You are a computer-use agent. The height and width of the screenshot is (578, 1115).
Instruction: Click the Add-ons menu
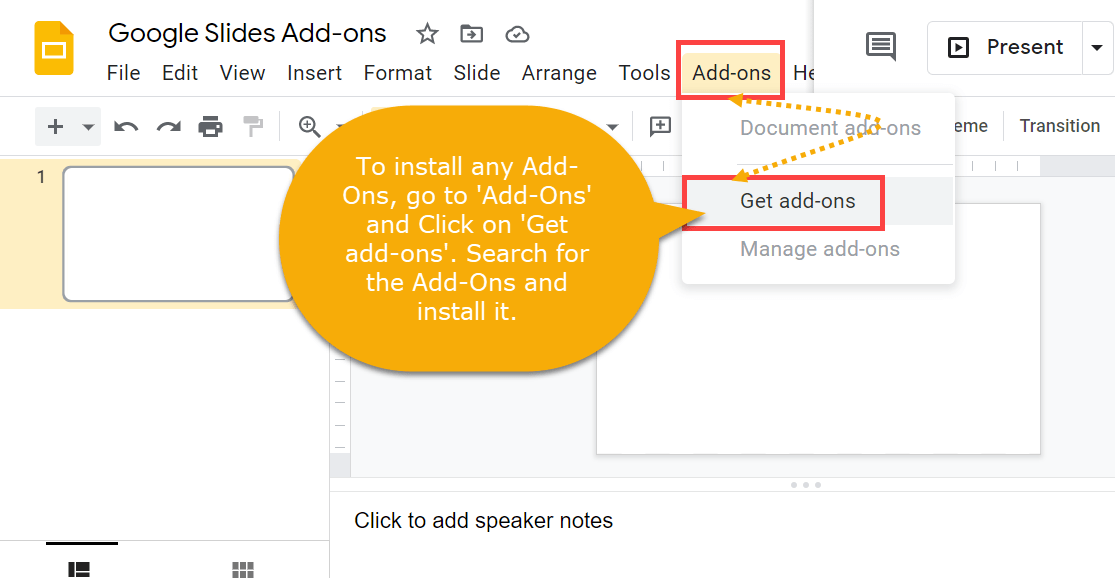[731, 73]
